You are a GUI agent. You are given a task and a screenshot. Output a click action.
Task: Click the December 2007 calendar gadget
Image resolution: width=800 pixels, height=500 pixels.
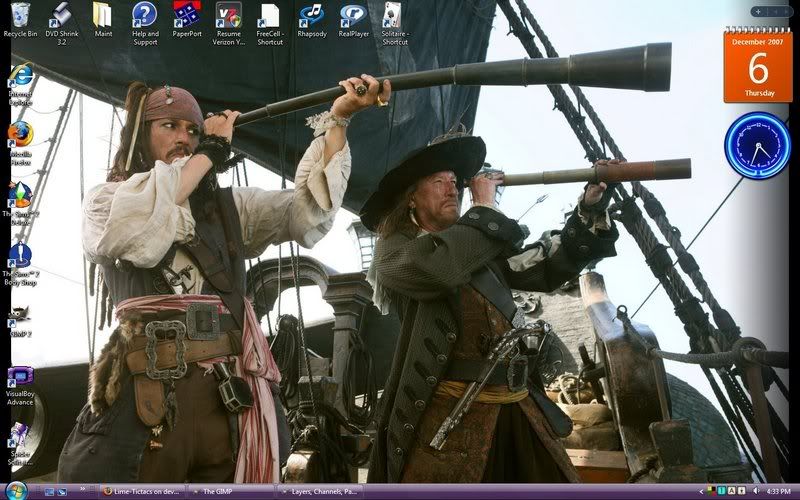[x=758, y=65]
